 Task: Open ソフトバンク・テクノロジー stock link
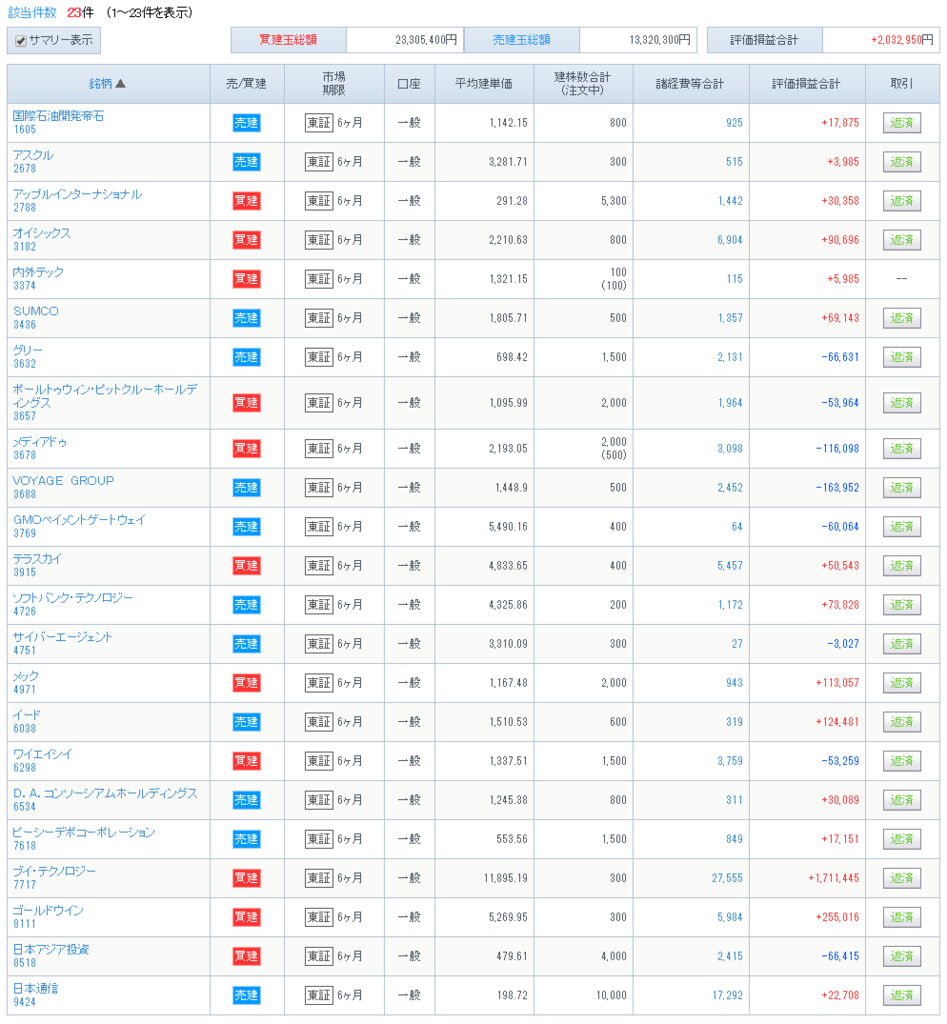click(72, 598)
